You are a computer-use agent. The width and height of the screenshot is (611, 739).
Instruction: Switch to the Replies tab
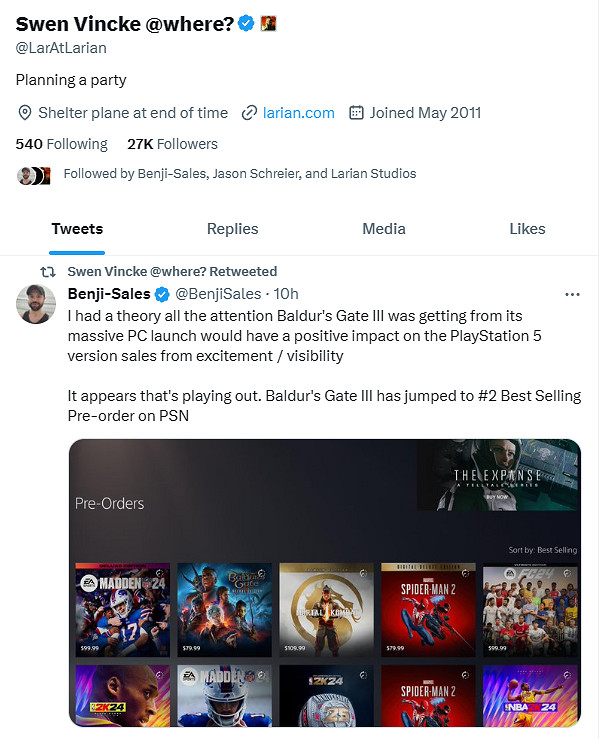pyautogui.click(x=232, y=229)
